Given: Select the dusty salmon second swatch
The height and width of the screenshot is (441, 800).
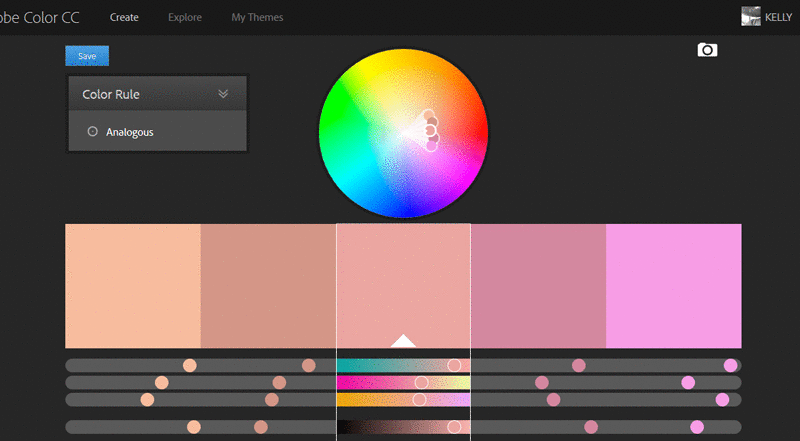Looking at the screenshot, I should pos(268,286).
